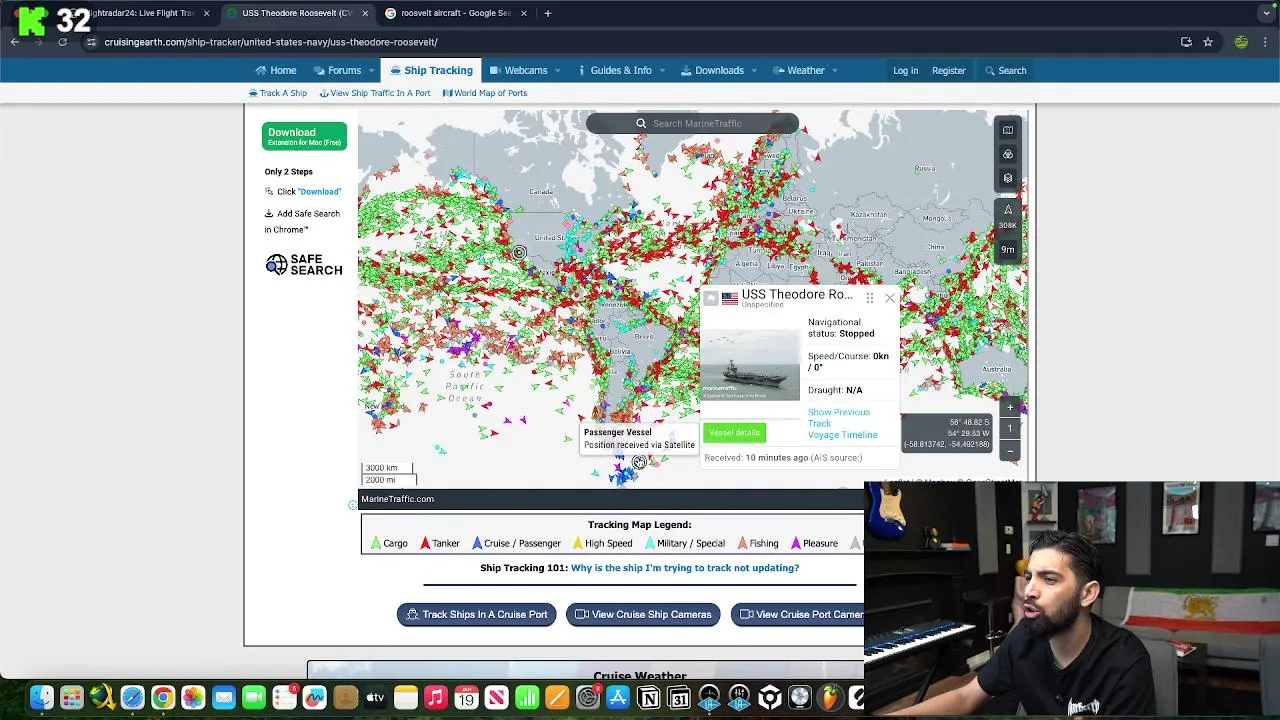This screenshot has height=720, width=1280.
Task: Click the drag handle dots on vessel popup
Action: point(870,298)
